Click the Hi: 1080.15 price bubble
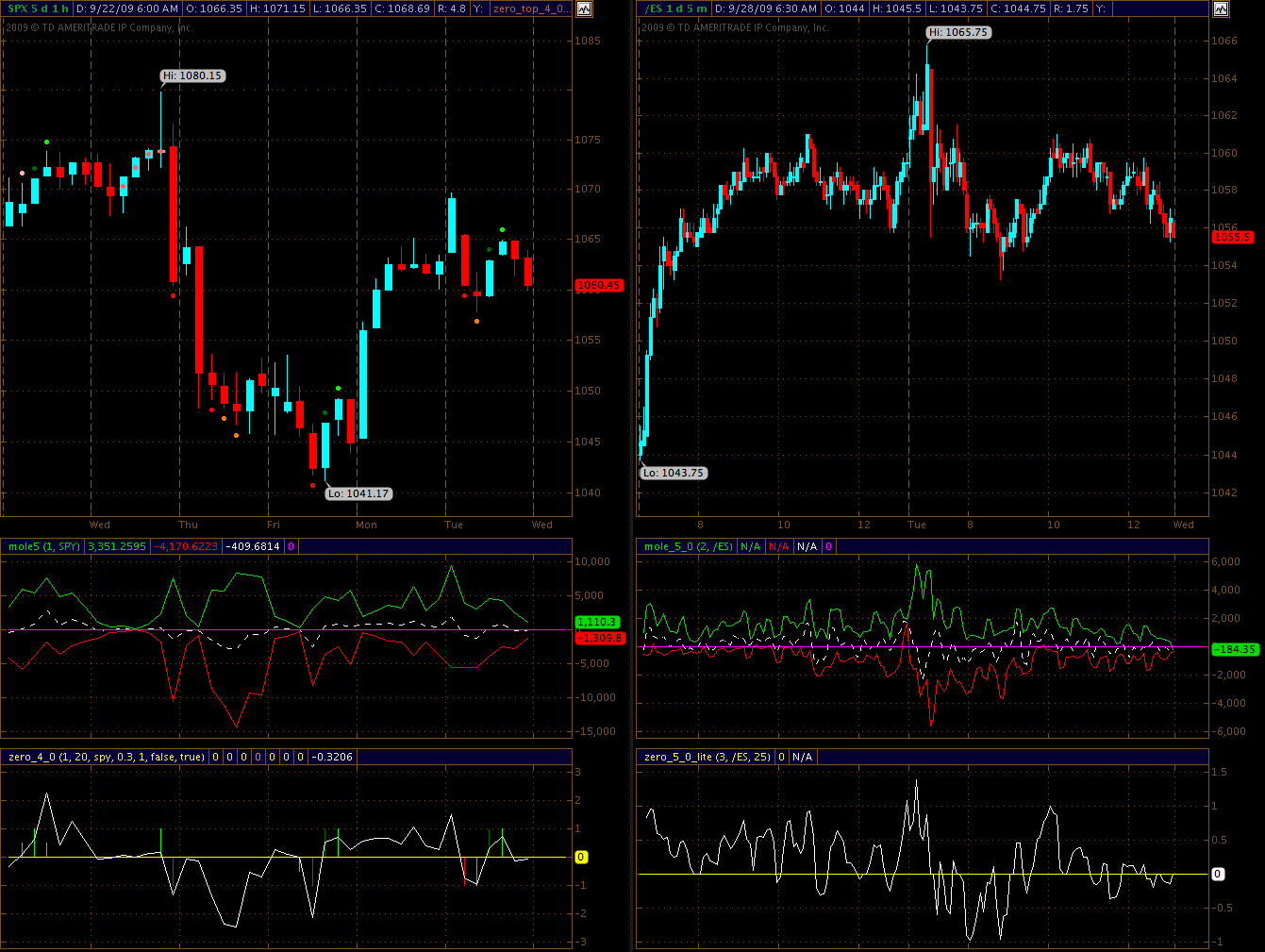Screen dimensions: 1265x952 click(192, 75)
